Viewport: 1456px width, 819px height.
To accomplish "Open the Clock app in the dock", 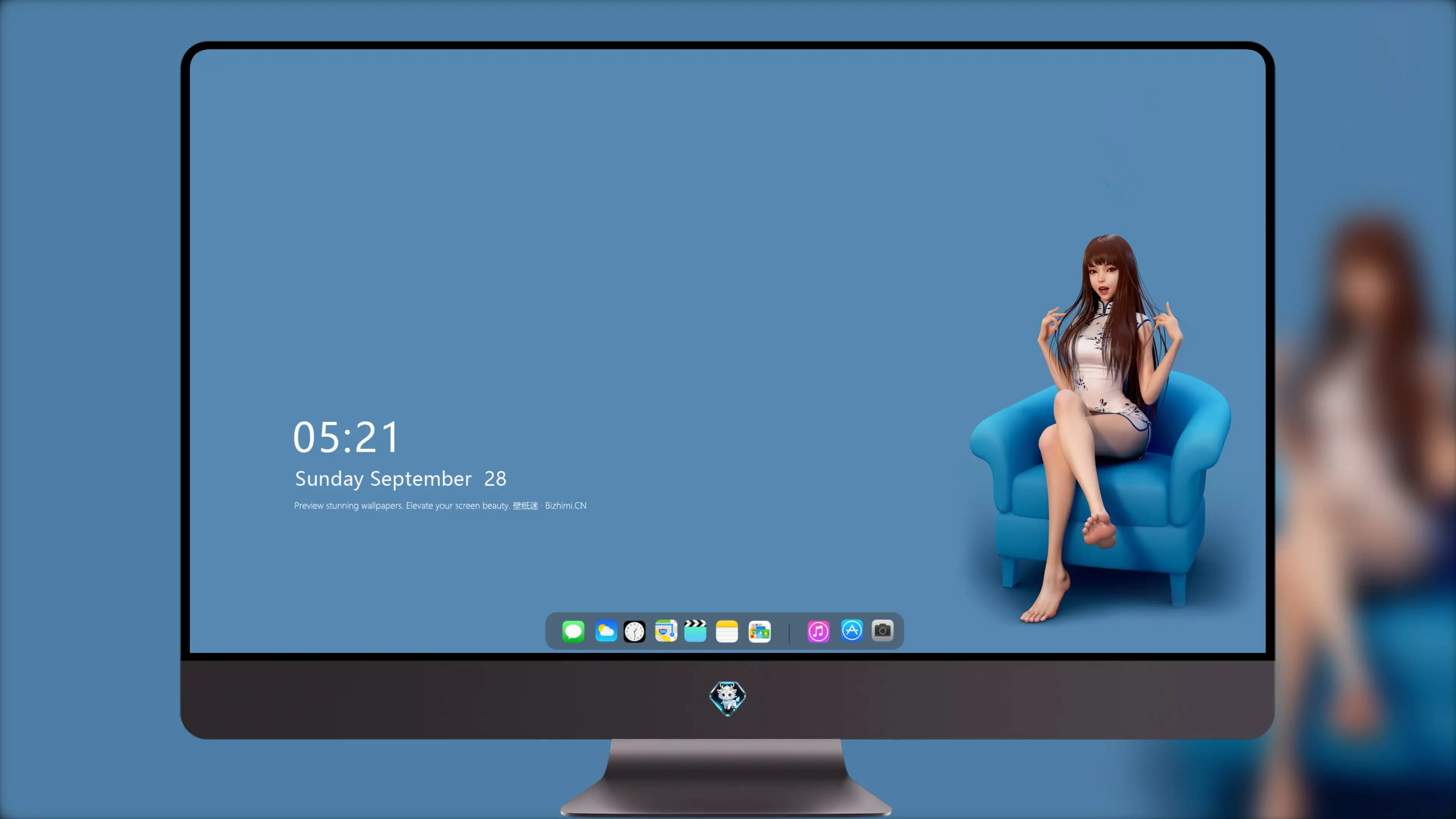I will tap(634, 631).
